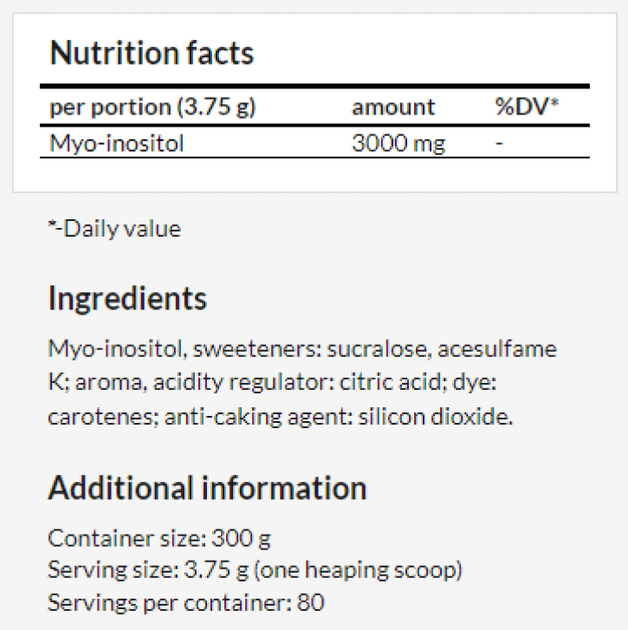The image size is (628, 630).
Task: Click the "3000 mg" amount value
Action: tap(398, 143)
